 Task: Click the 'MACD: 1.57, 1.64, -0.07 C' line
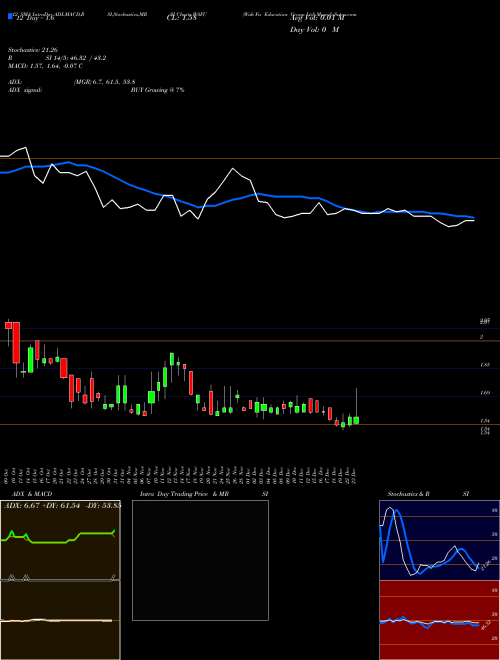click(x=45, y=66)
